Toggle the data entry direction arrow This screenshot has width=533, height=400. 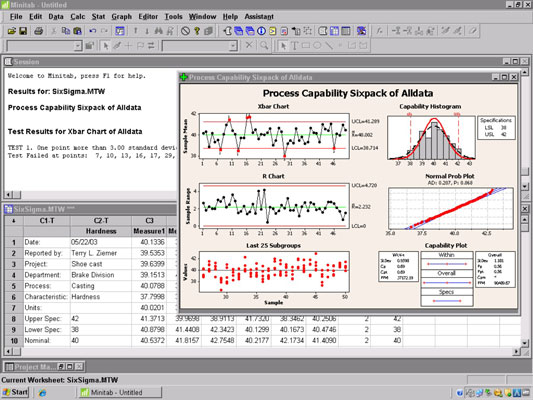(x=14, y=221)
